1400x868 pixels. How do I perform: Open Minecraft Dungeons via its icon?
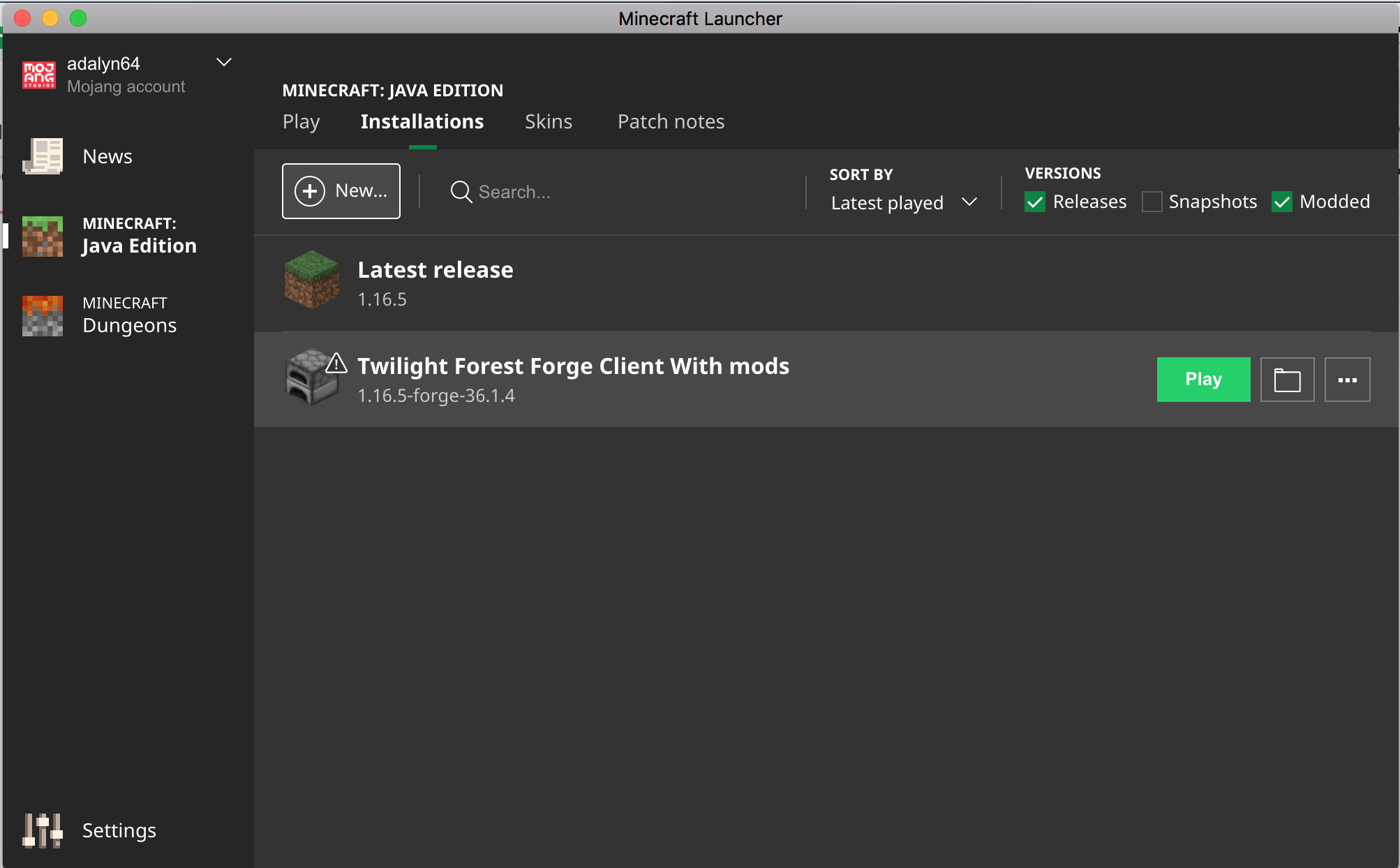[x=43, y=315]
